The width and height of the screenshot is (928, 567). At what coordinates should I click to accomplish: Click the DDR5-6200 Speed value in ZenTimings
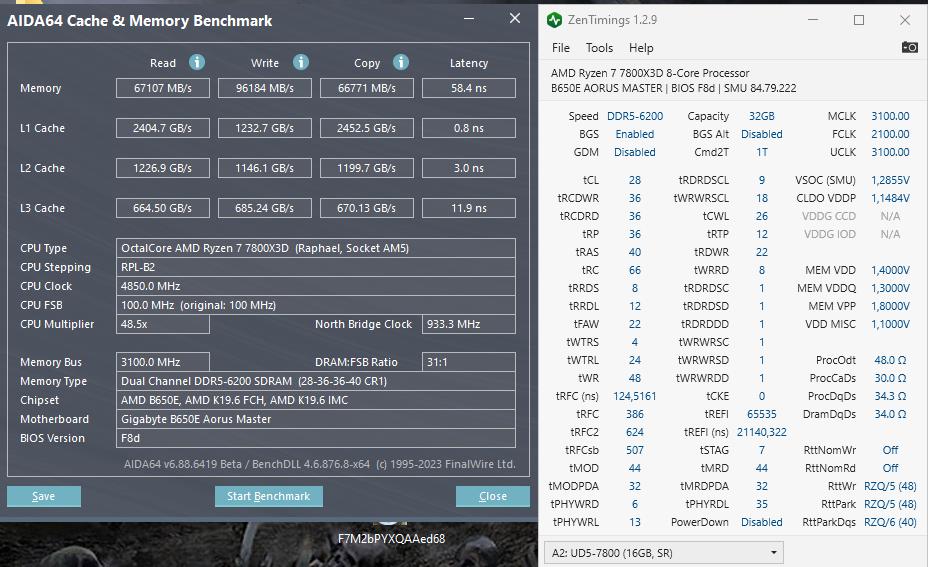(635, 116)
